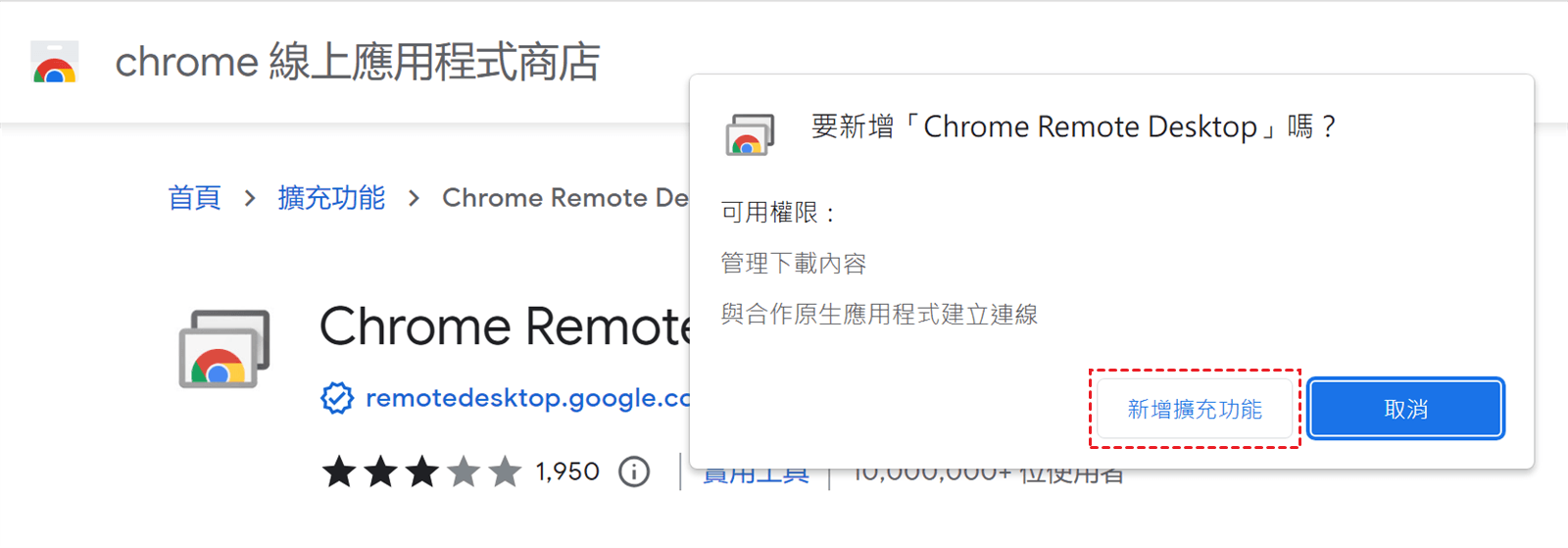Open the remotedesktop.google.com publisher link
Viewport: 1568px width, 548px height.
click(527, 398)
